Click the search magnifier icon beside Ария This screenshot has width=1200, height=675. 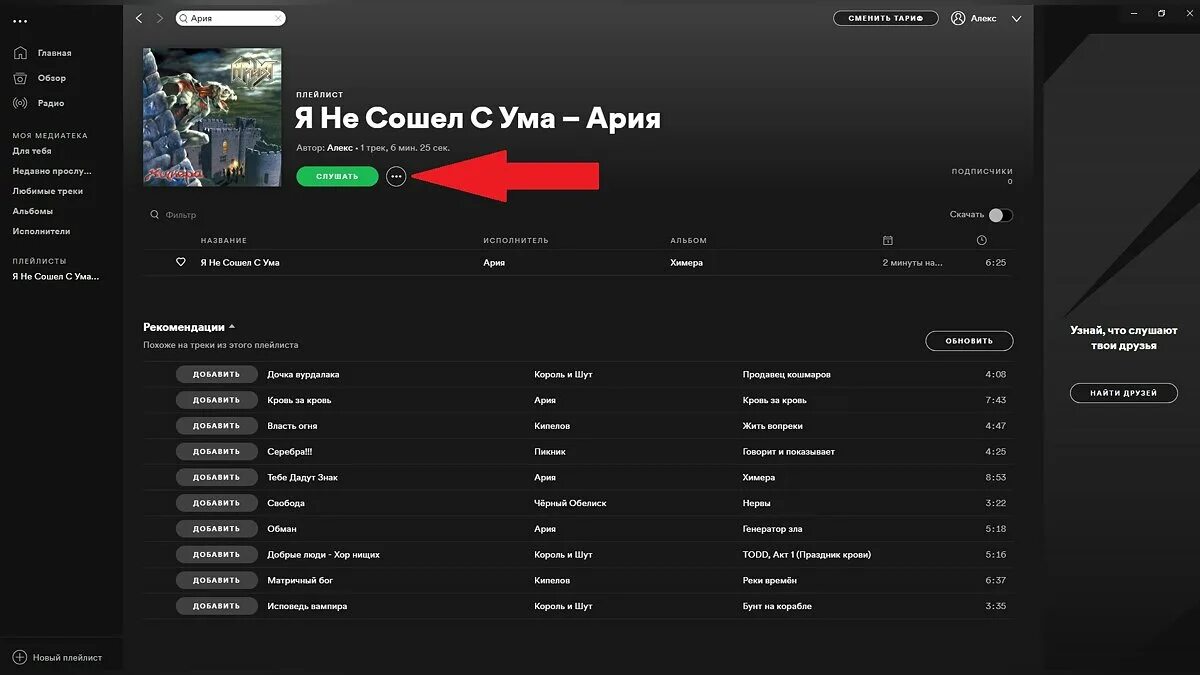pos(183,18)
